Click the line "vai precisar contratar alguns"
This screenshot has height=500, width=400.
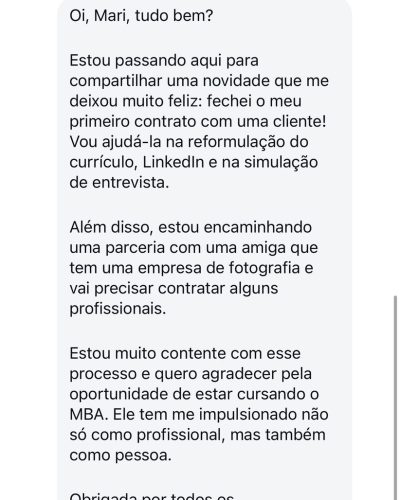pyautogui.click(x=174, y=289)
